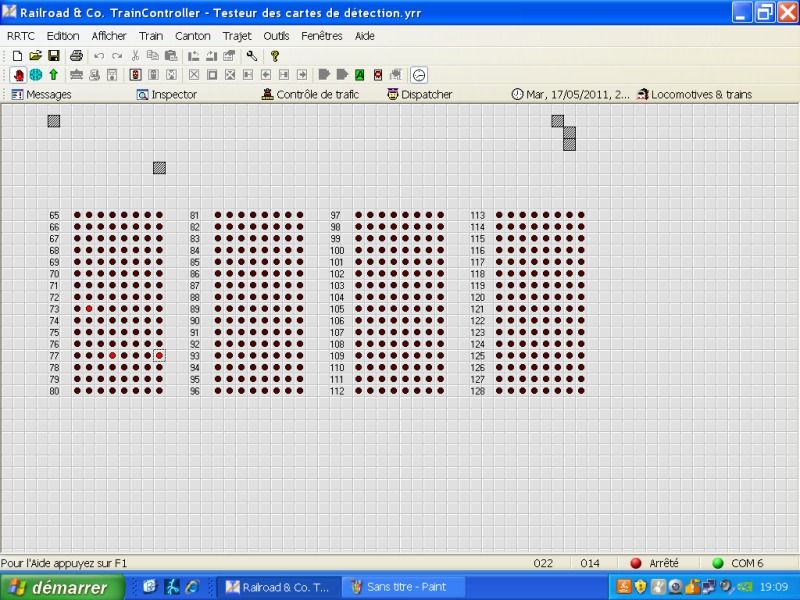
Task: Open the Canton menu
Action: click(193, 36)
